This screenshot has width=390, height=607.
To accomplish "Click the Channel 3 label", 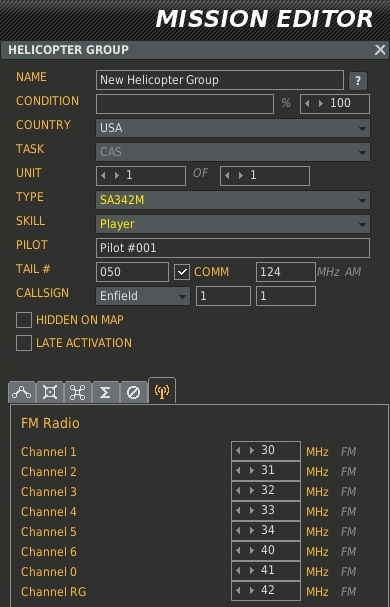I will pos(49,492).
